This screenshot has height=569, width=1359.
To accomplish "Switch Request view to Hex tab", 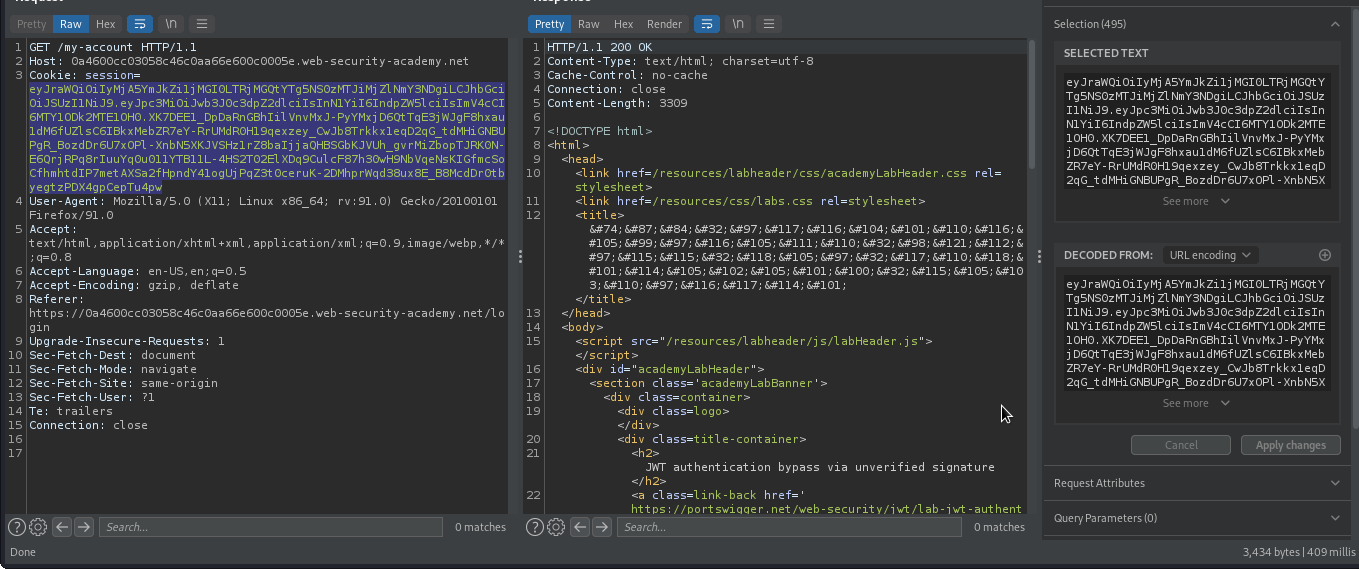I will pos(105,24).
